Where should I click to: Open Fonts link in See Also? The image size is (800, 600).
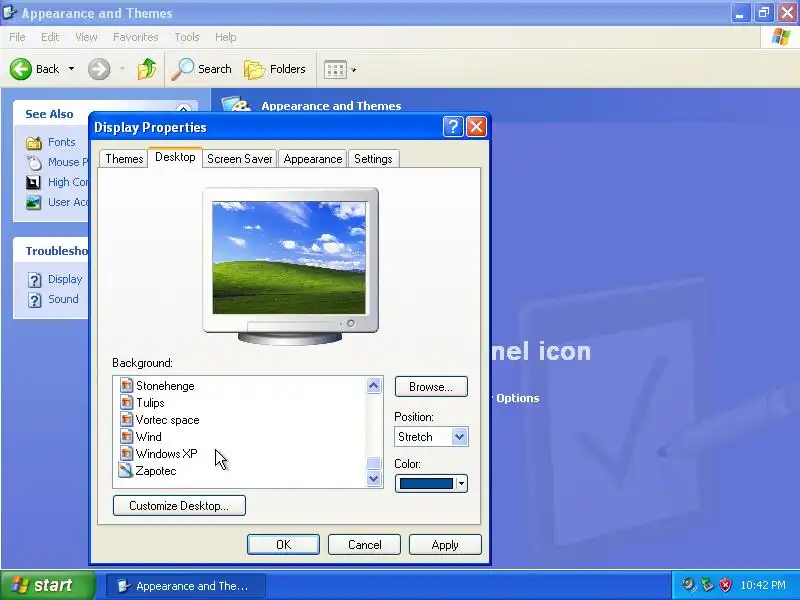(61, 142)
